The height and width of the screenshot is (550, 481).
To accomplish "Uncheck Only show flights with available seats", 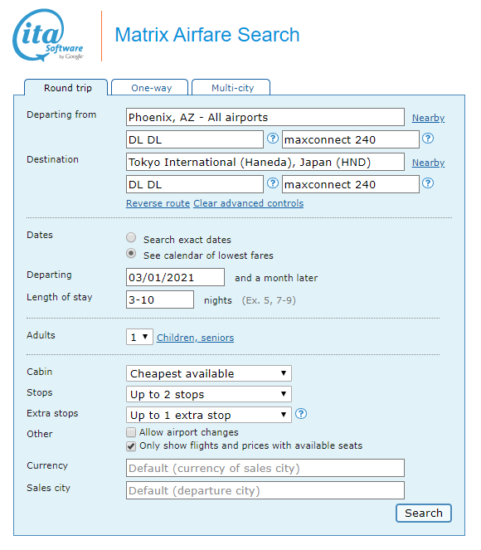I will (131, 447).
